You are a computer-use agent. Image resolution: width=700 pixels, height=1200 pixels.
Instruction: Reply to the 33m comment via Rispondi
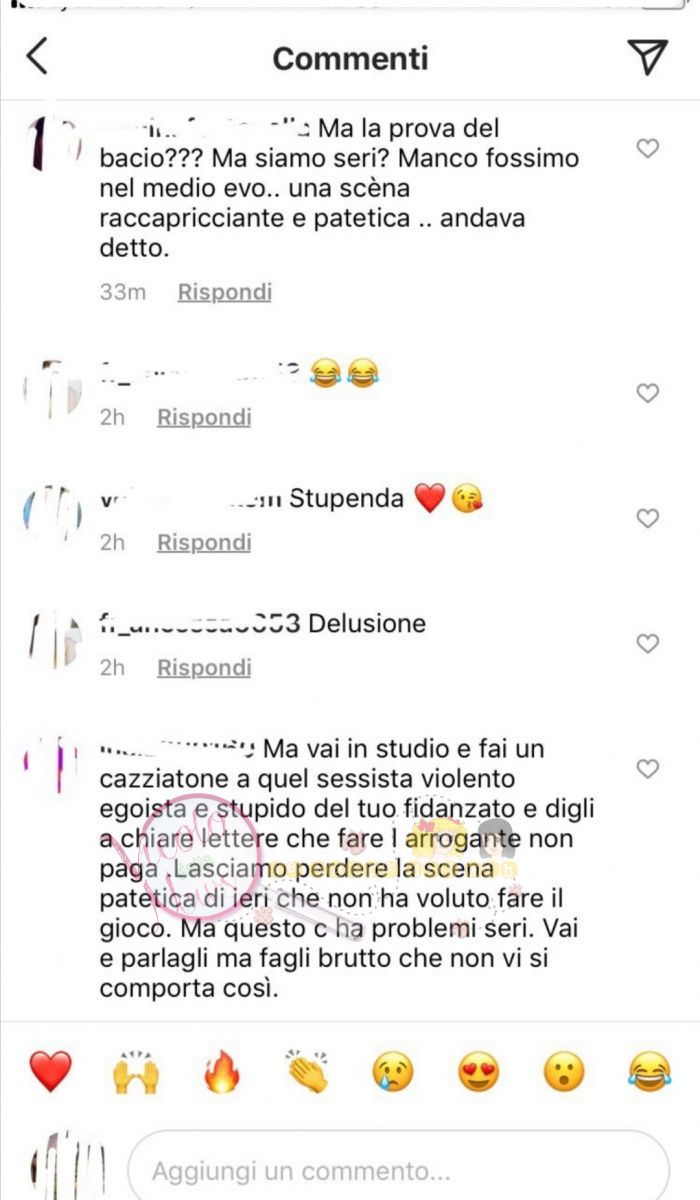(x=225, y=292)
